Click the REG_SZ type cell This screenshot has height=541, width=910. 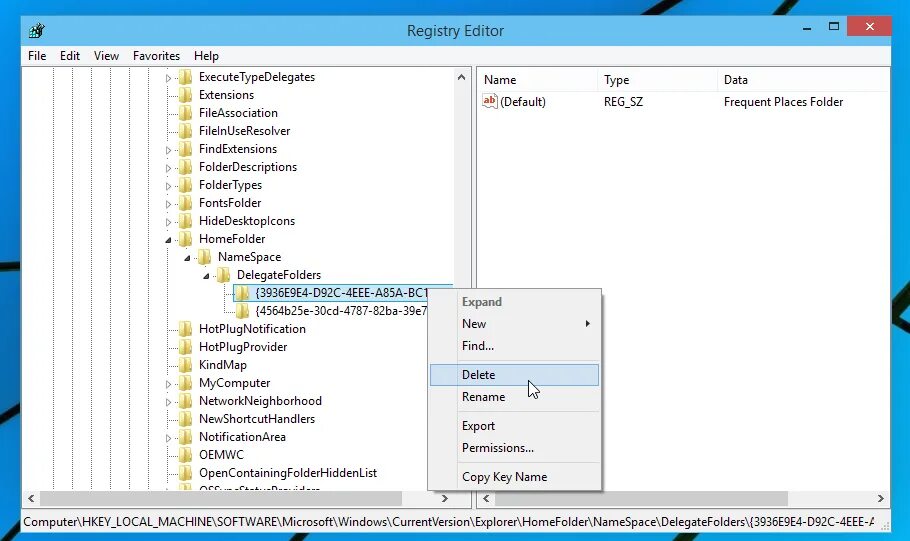tap(623, 102)
